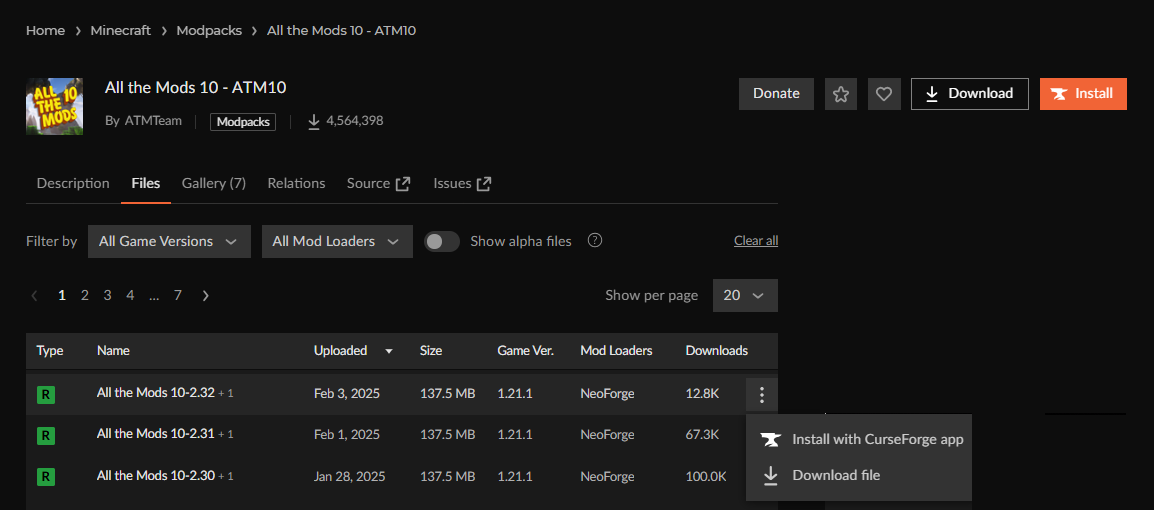Click the Mod Loaders column header

click(x=616, y=351)
